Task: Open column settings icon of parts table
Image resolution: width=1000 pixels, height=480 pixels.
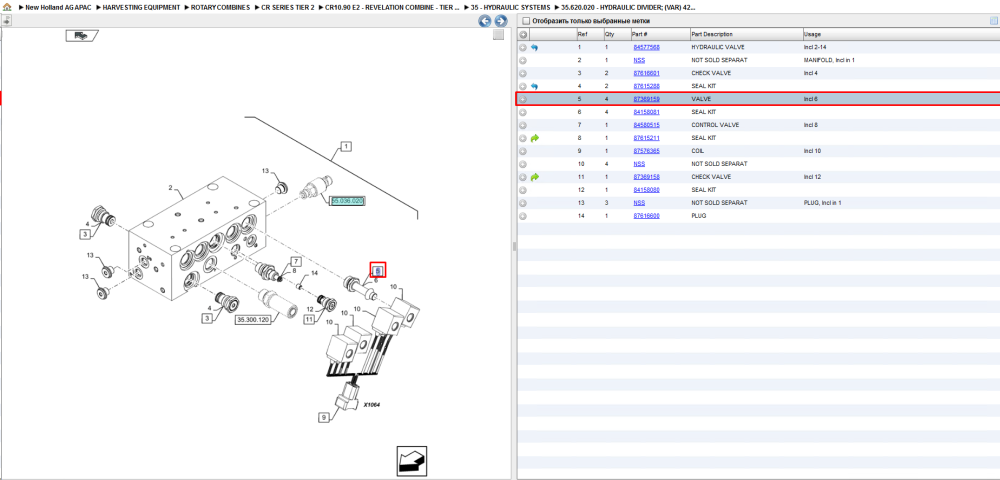Action: click(x=993, y=20)
